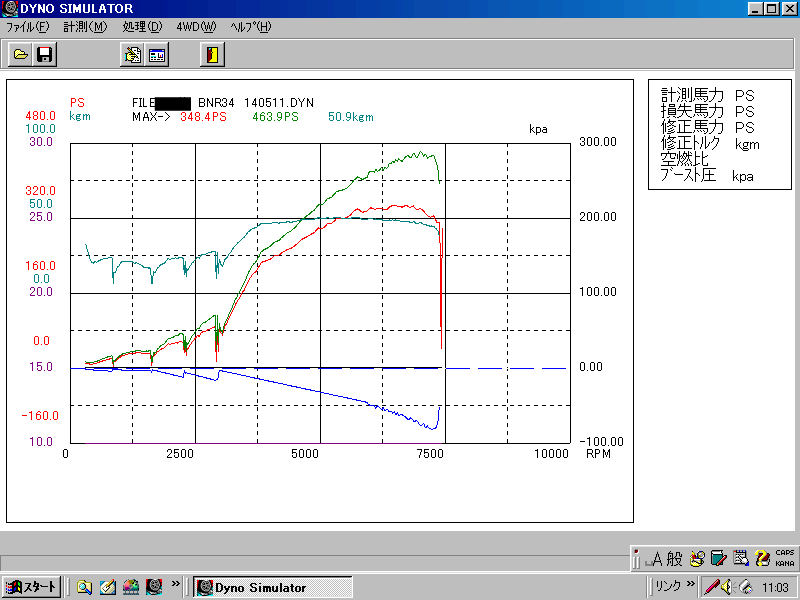Click the save floppy disk icon
Viewport: 800px width, 600px height.
[x=44, y=55]
